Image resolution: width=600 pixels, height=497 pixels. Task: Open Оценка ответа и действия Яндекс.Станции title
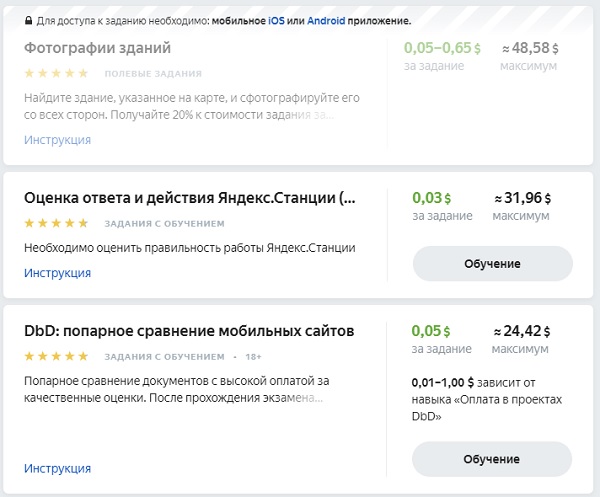tap(190, 198)
